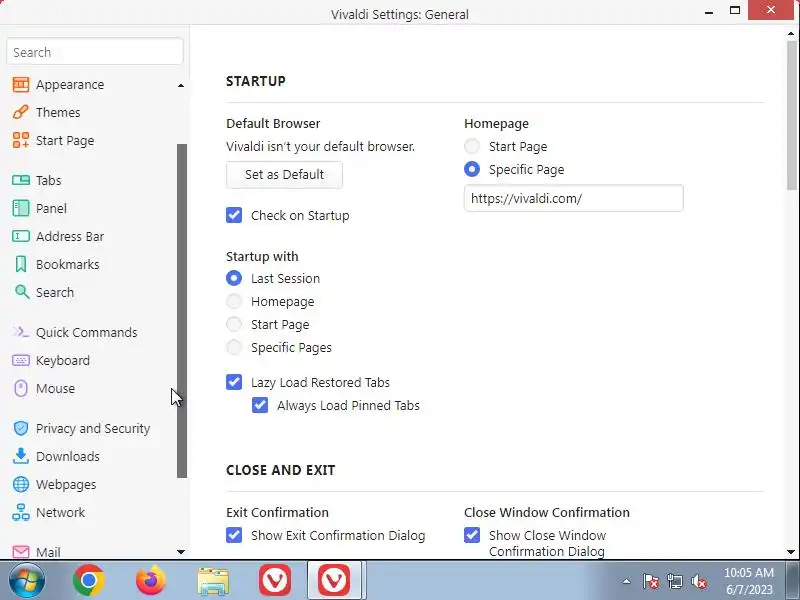Toggle Show Close Window Confirmation Dialog checkbox

coord(472,535)
